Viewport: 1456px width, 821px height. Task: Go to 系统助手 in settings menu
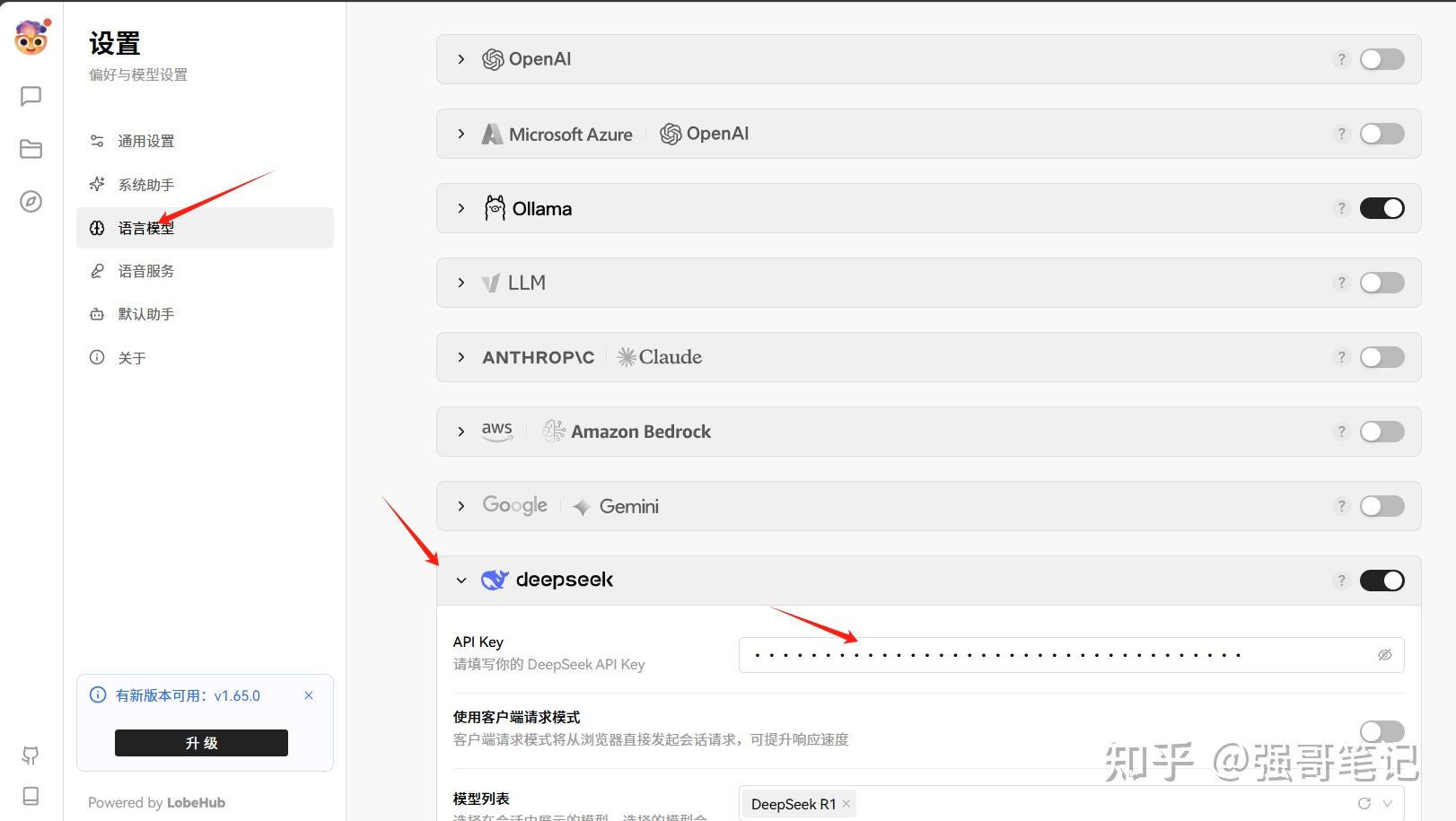point(205,185)
